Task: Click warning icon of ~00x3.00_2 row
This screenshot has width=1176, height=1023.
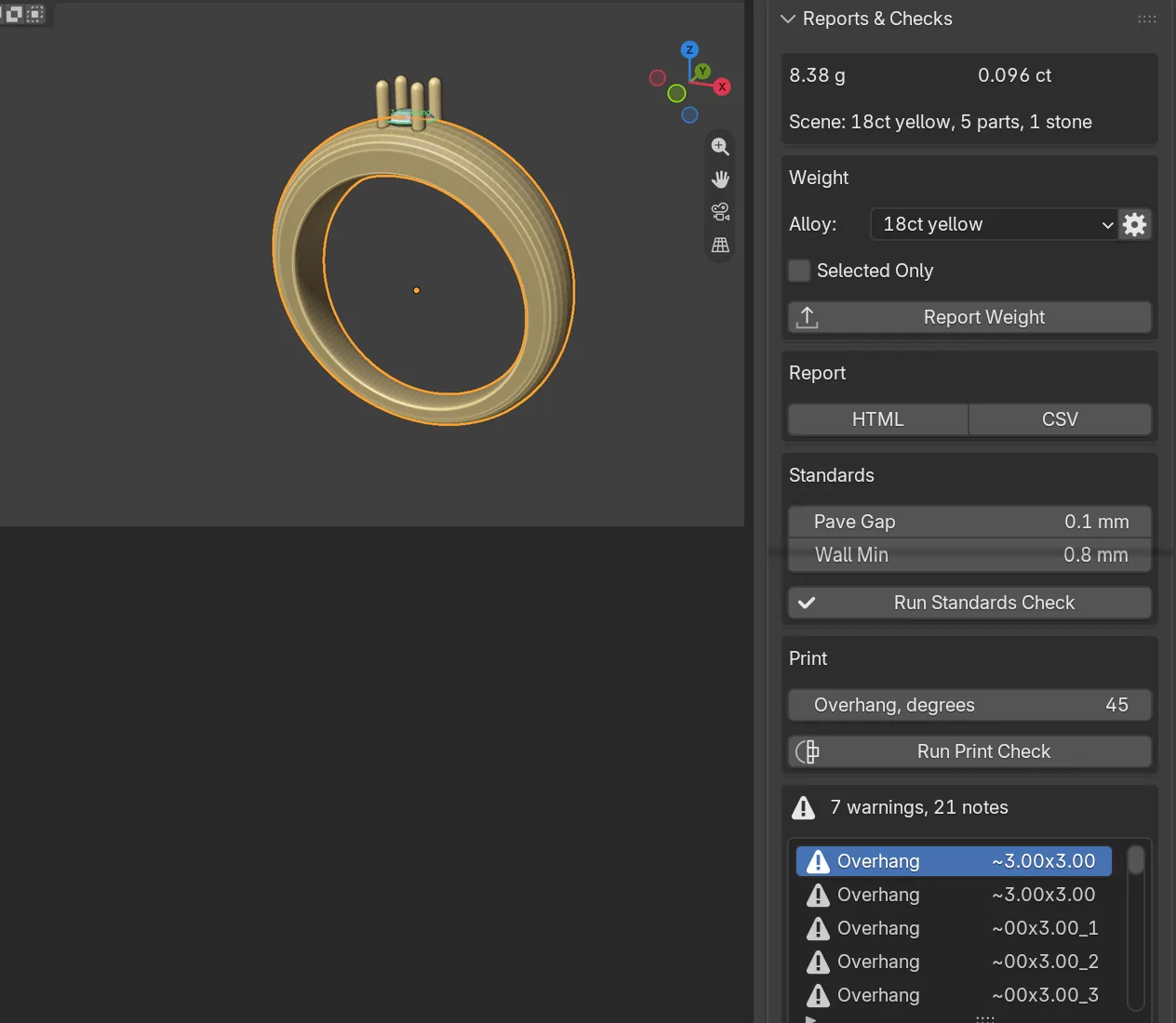Action: (818, 962)
